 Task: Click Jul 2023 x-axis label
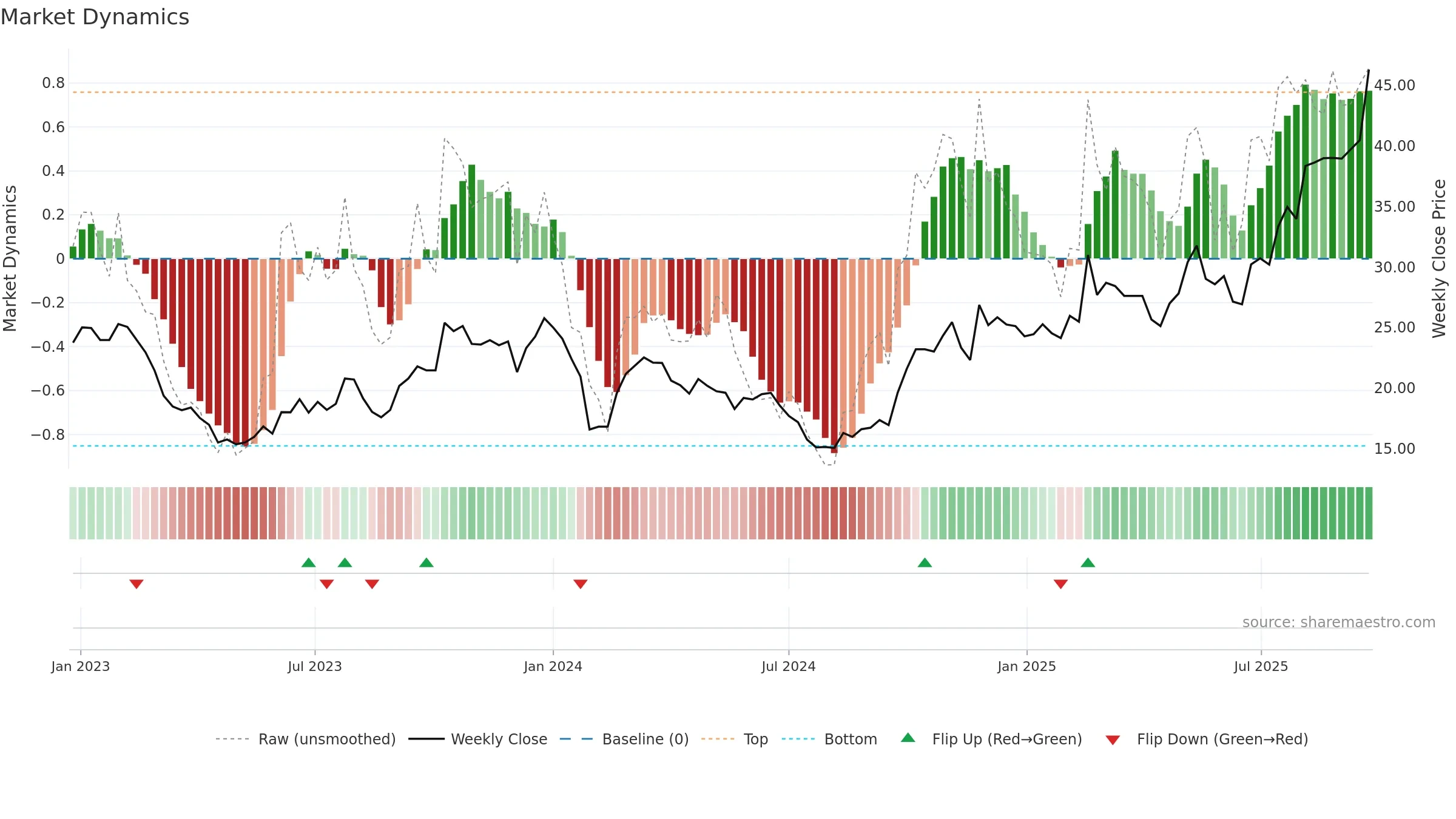(x=315, y=666)
